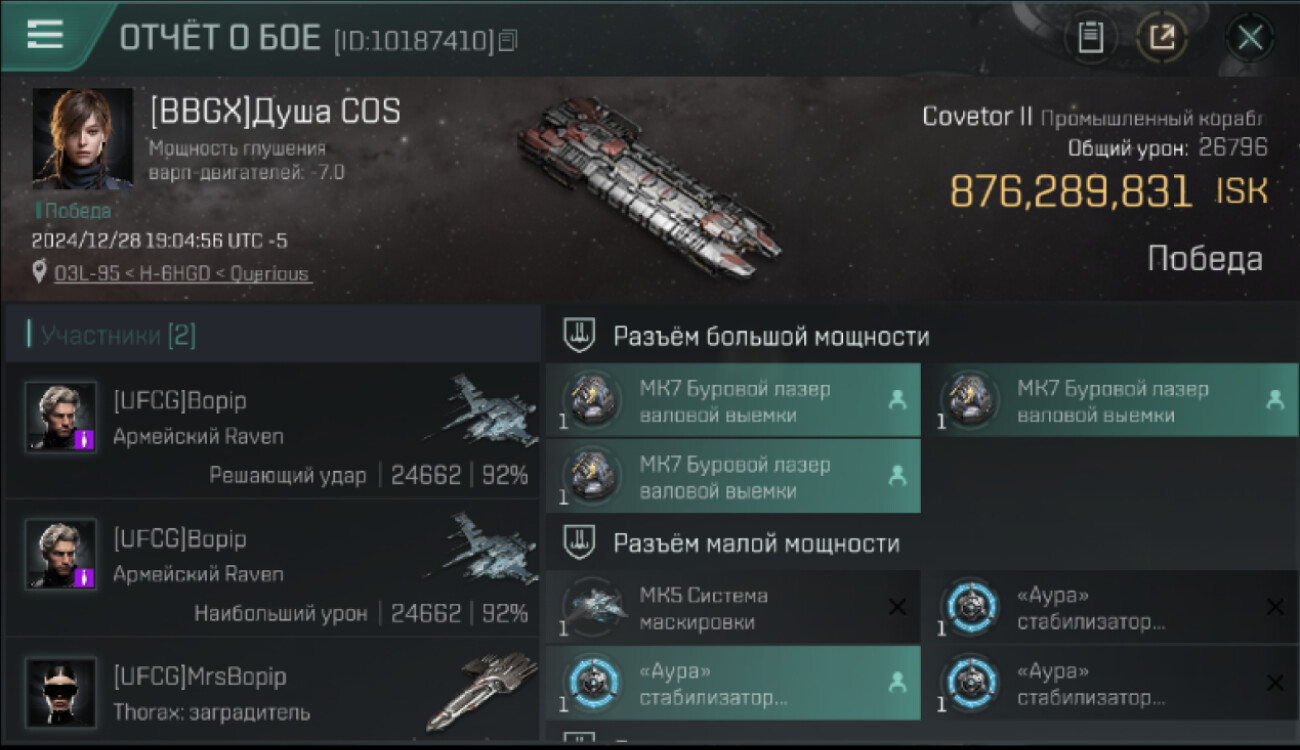The width and height of the screenshot is (1300, 750).
Task: Copy the battle report ID icon
Action: click(x=508, y=41)
